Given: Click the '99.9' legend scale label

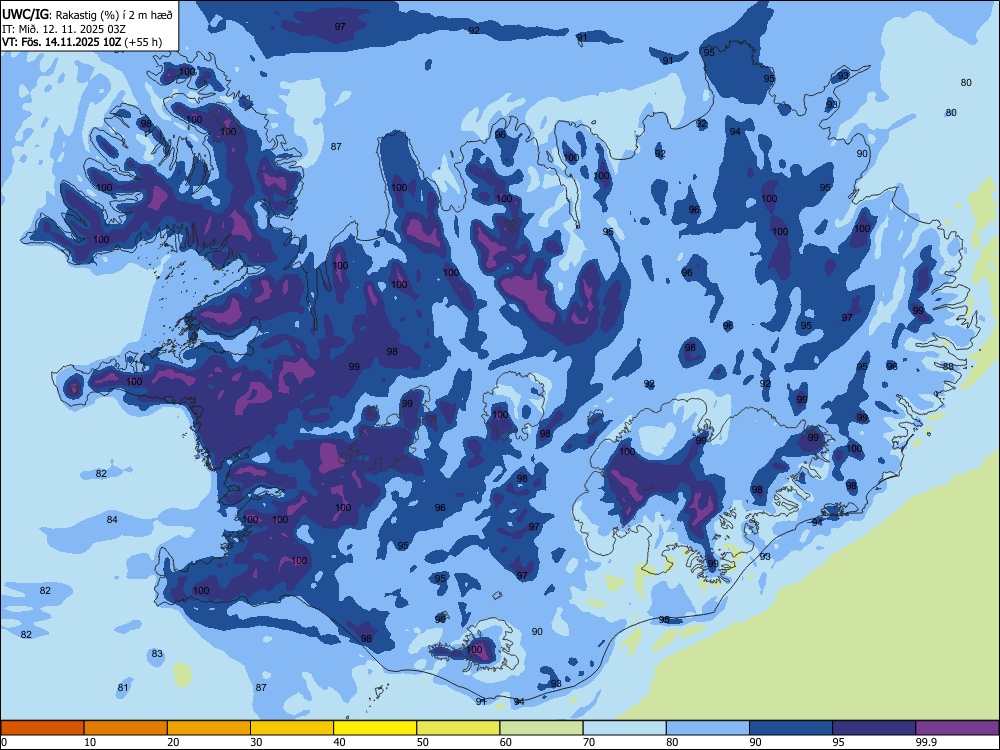Looking at the screenshot, I should tap(925, 742).
